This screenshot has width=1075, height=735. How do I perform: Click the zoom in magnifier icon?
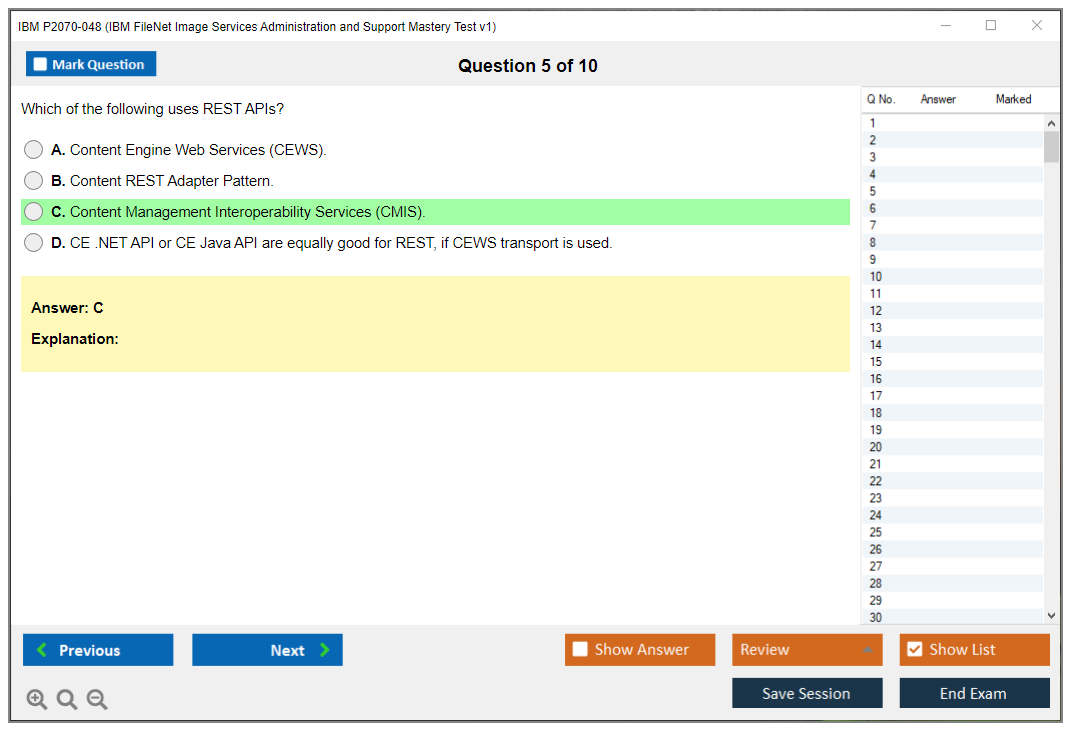(37, 700)
